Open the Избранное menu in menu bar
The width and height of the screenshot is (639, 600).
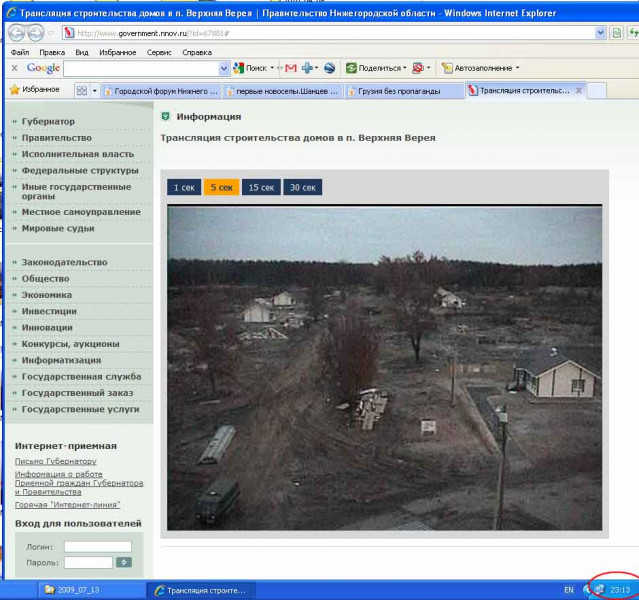(x=117, y=52)
